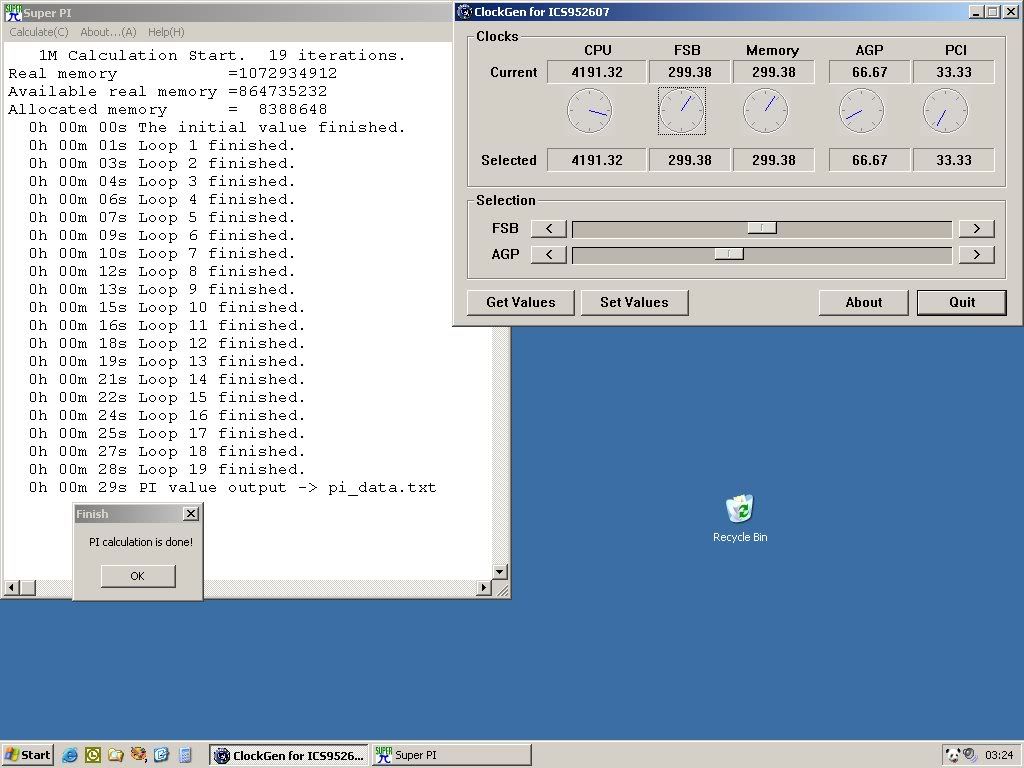This screenshot has height=768, width=1024.
Task: Click the blue document icon beside the calculator
Action: [x=161, y=755]
